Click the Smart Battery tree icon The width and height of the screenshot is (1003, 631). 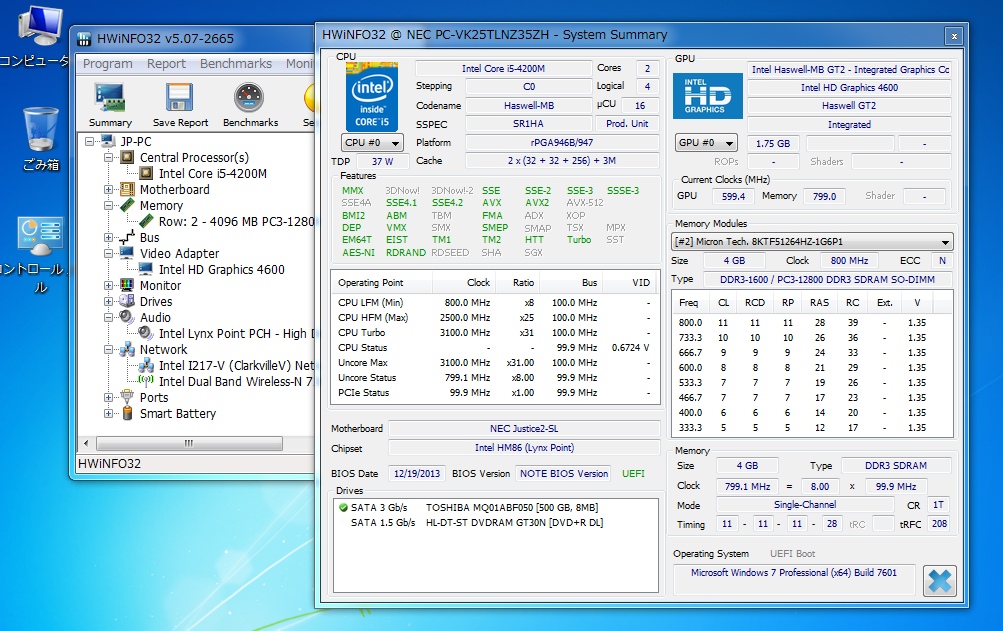click(x=127, y=413)
